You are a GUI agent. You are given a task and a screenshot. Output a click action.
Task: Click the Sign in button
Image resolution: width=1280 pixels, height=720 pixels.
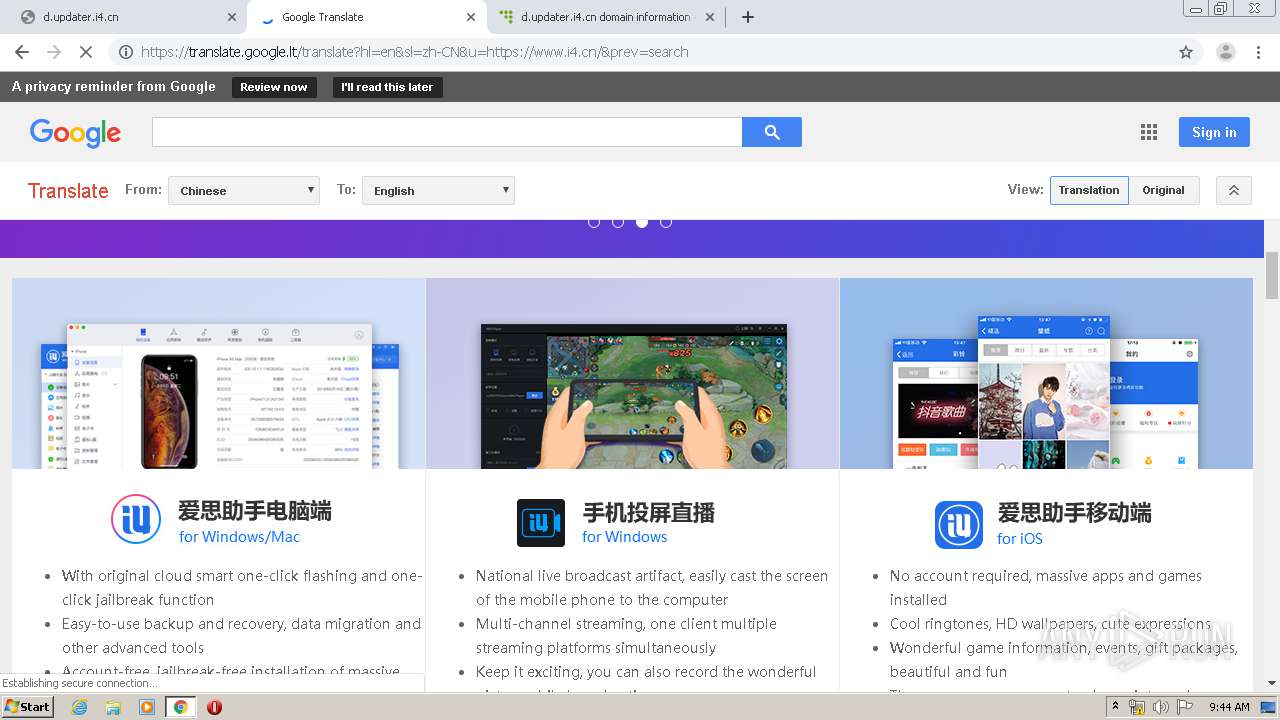point(1214,132)
